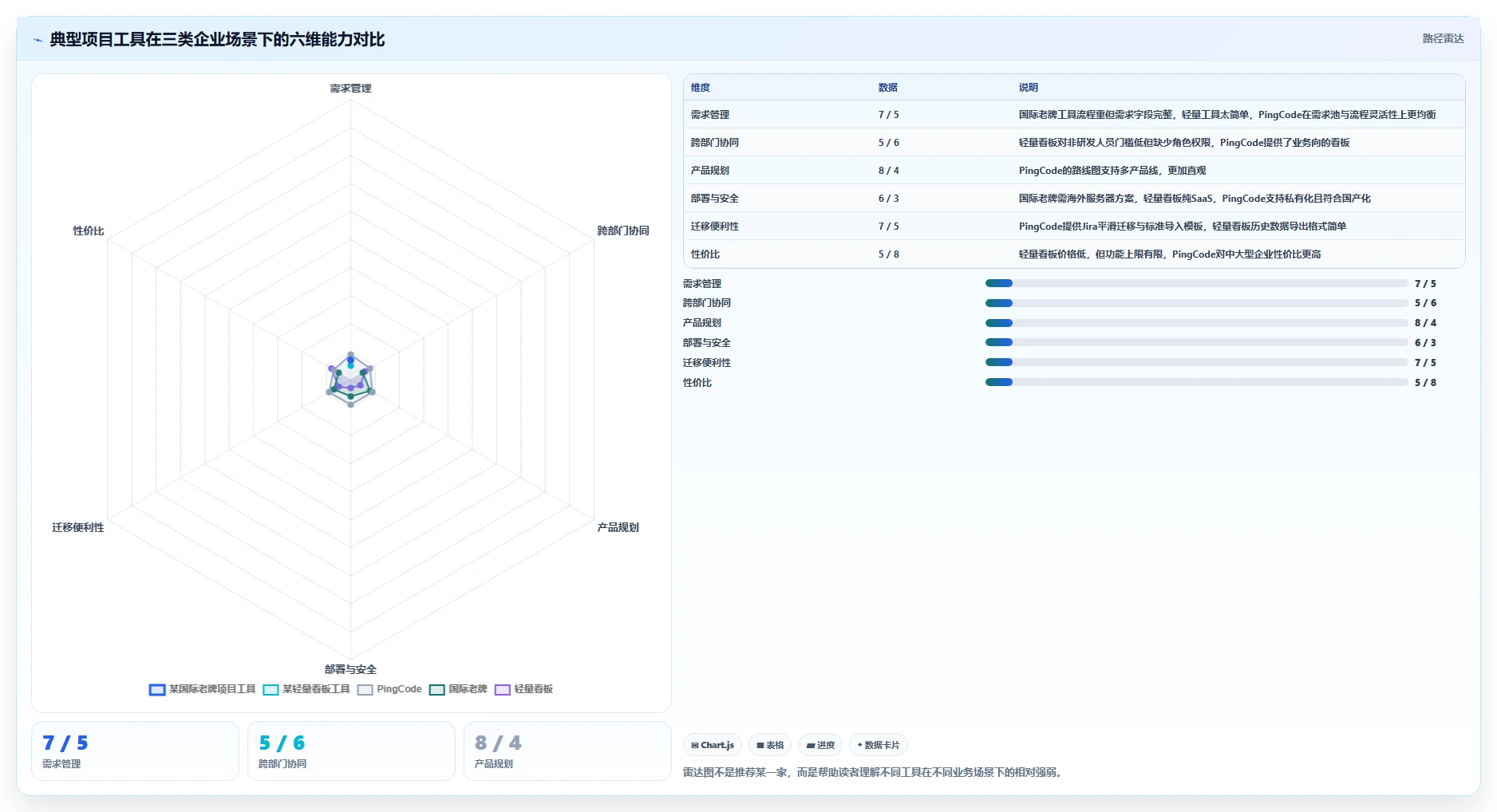Click the 数据卡片 chip

(879, 745)
